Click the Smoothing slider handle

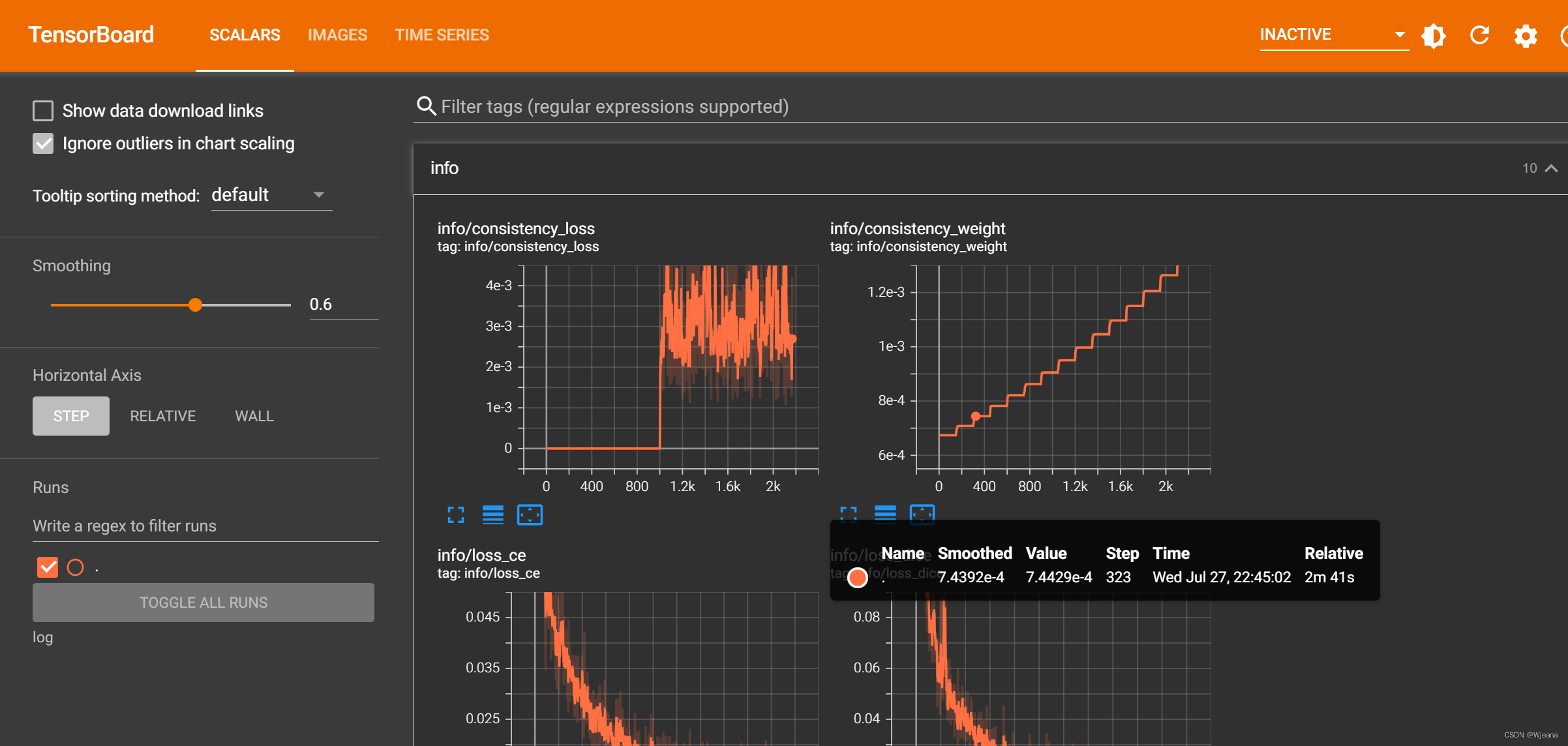click(x=195, y=305)
